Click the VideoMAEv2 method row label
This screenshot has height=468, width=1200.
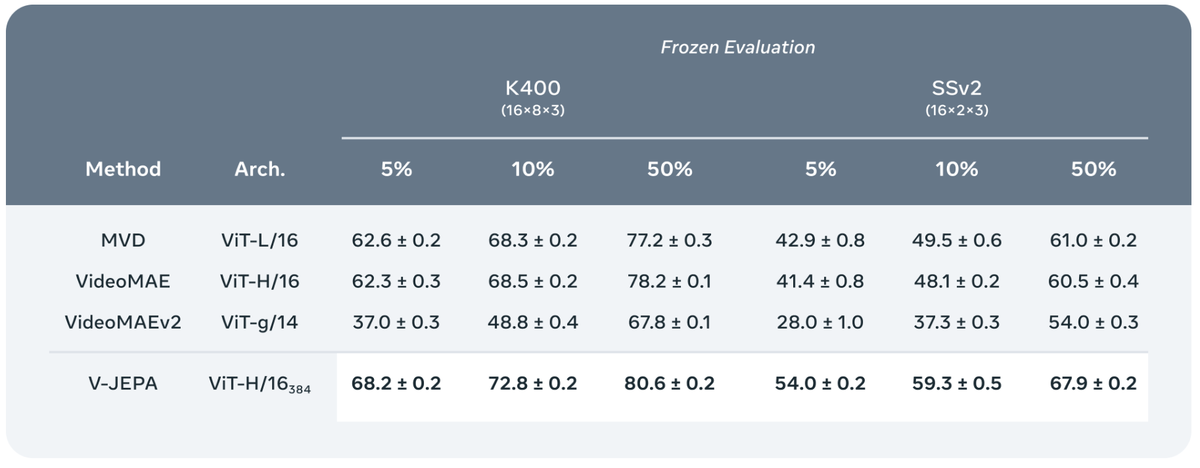[x=122, y=323]
